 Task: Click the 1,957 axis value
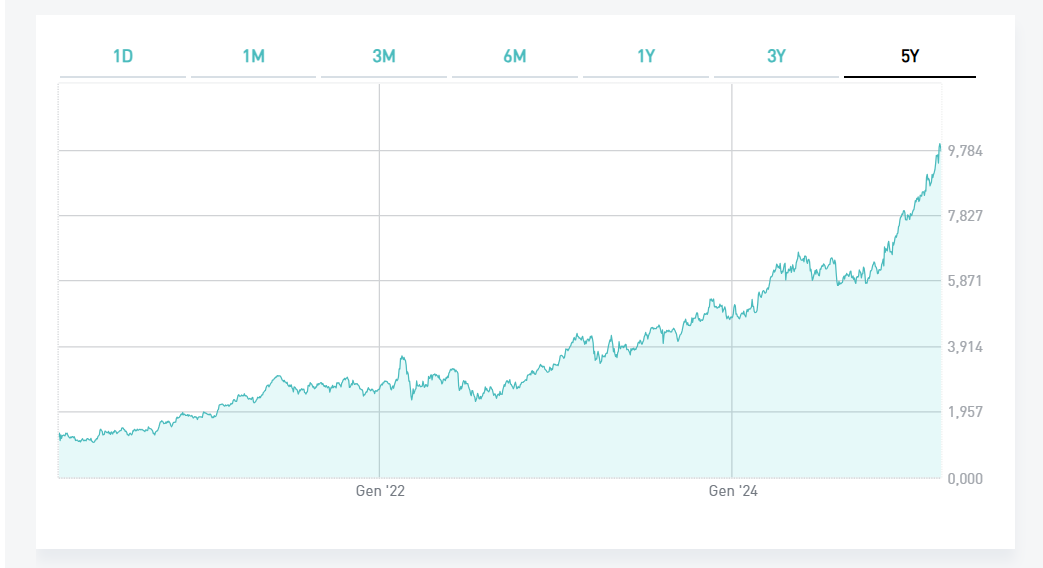pyautogui.click(x=966, y=412)
